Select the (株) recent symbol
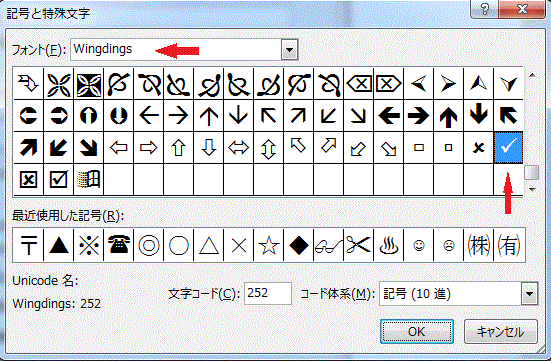551x361 pixels. click(x=478, y=245)
